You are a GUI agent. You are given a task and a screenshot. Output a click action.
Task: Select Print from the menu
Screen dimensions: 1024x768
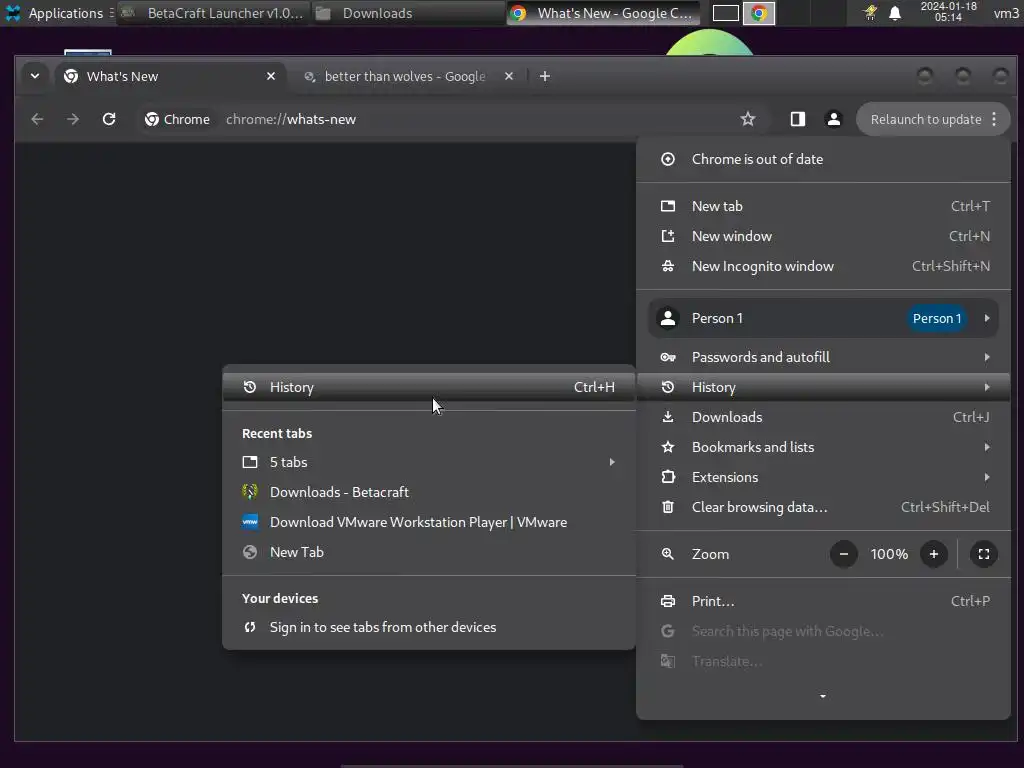pyautogui.click(x=824, y=601)
